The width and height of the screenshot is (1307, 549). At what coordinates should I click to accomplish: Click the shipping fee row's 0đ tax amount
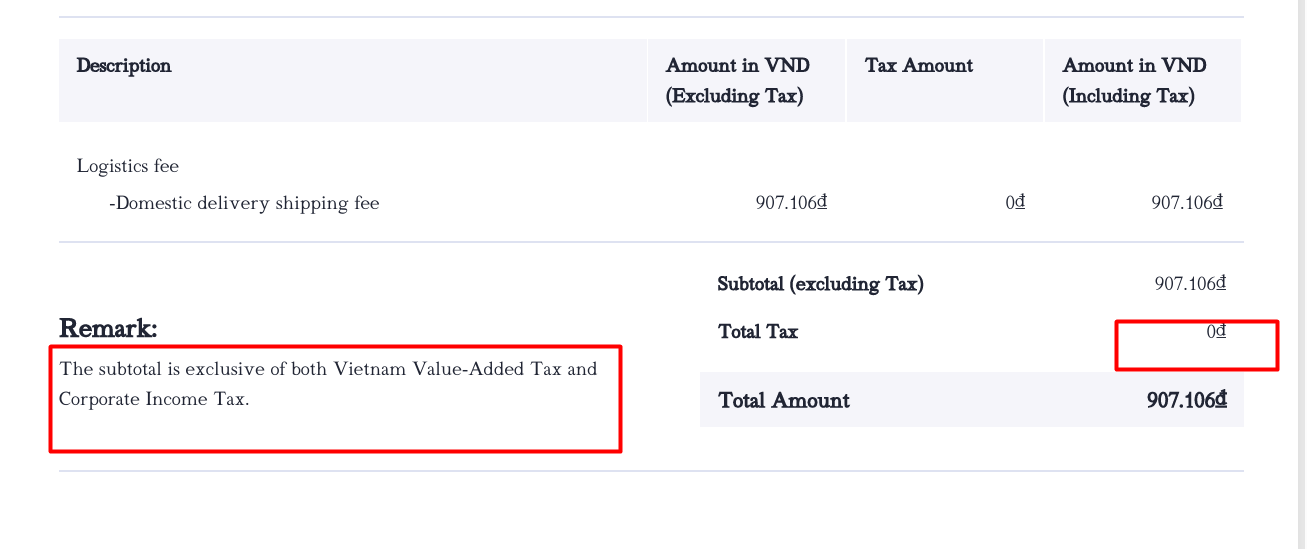tap(1015, 203)
